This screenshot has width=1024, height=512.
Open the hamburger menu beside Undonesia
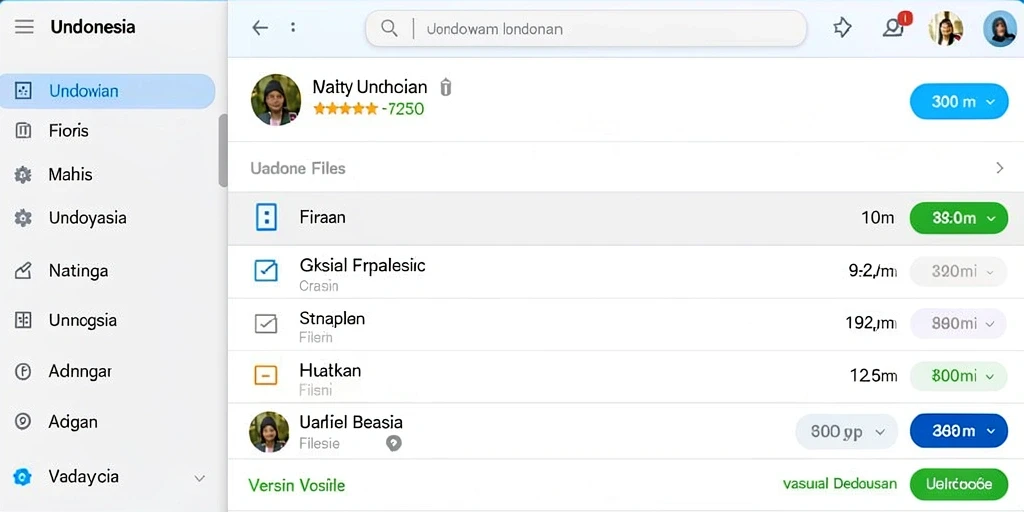click(x=24, y=27)
